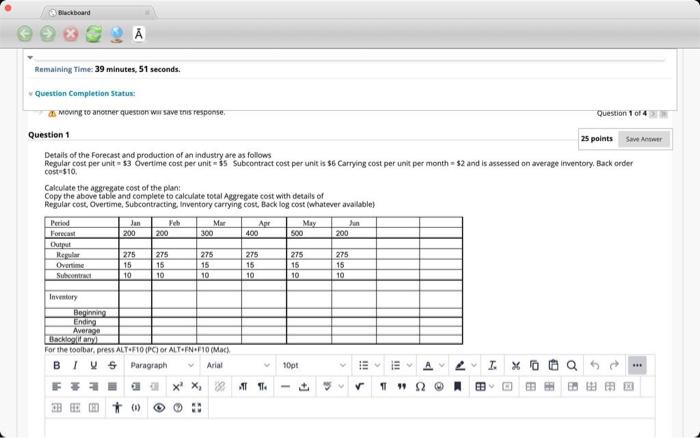Insert or edit a link
700x438 pixels.
click(220, 387)
